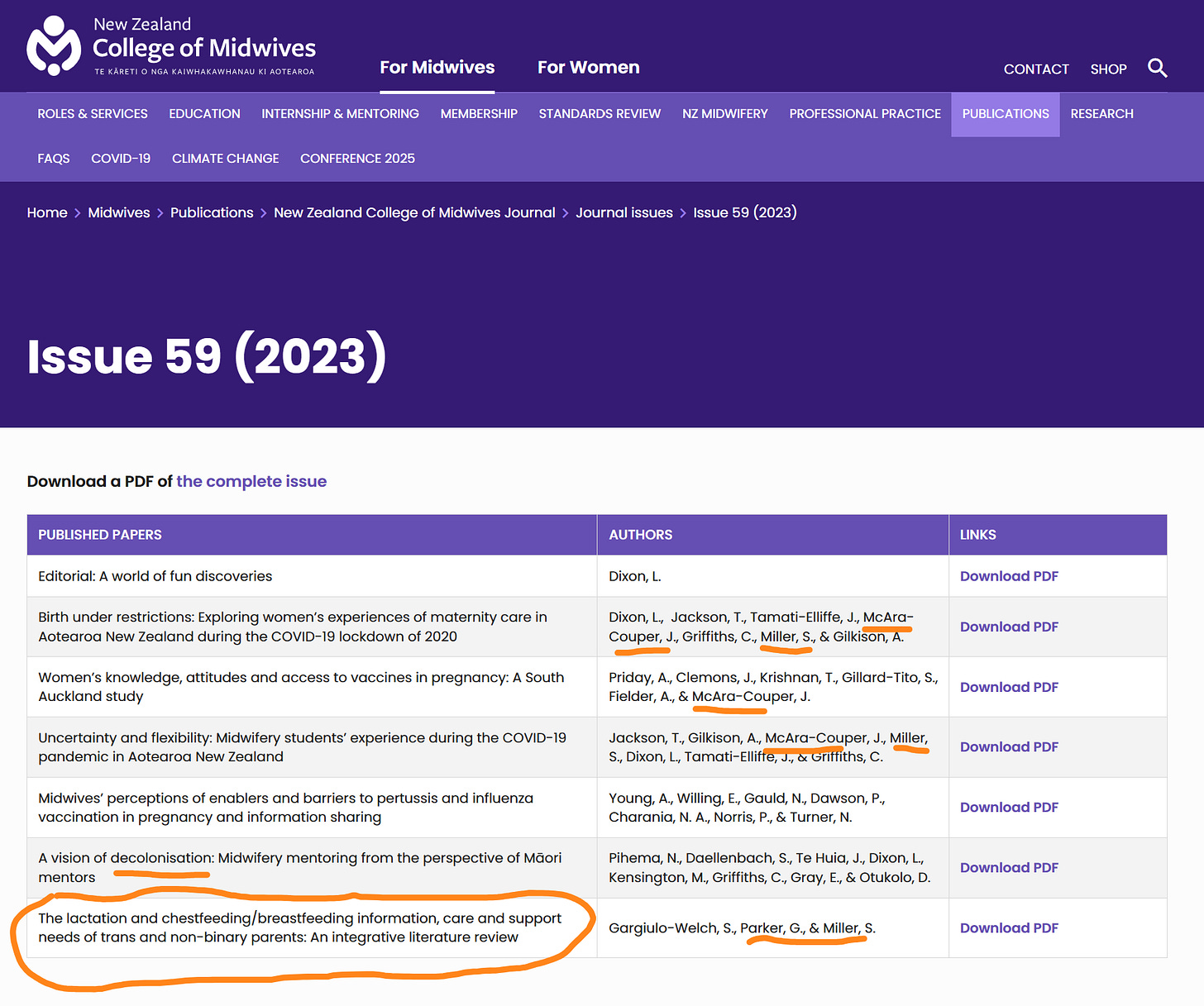Open the Contact page link
This screenshot has height=1006, width=1204.
1036,69
